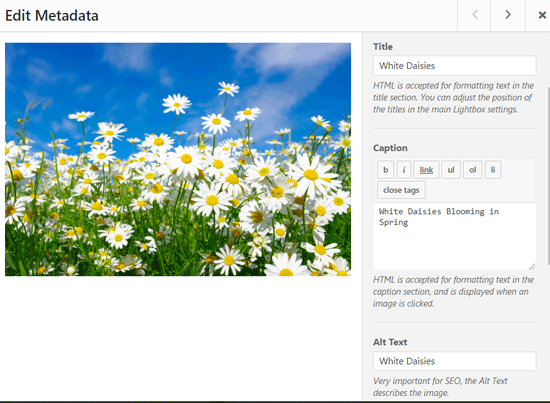Go to the previous image arrow
Image resolution: width=550 pixels, height=403 pixels.
(x=474, y=15)
